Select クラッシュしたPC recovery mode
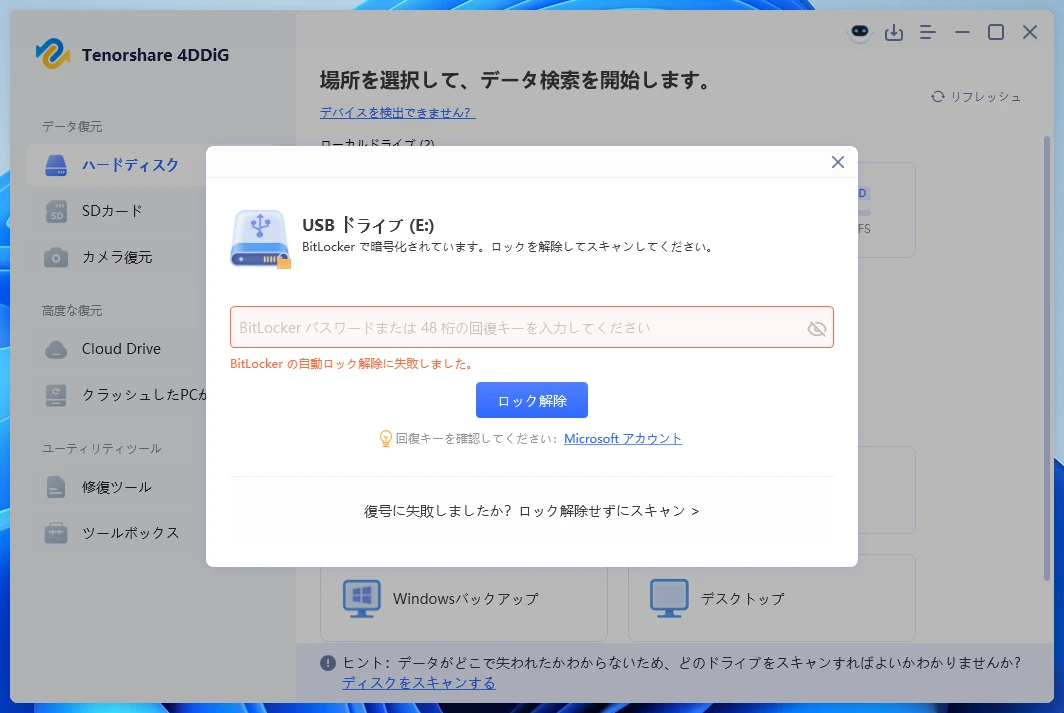The width and height of the screenshot is (1064, 713). (x=123, y=394)
